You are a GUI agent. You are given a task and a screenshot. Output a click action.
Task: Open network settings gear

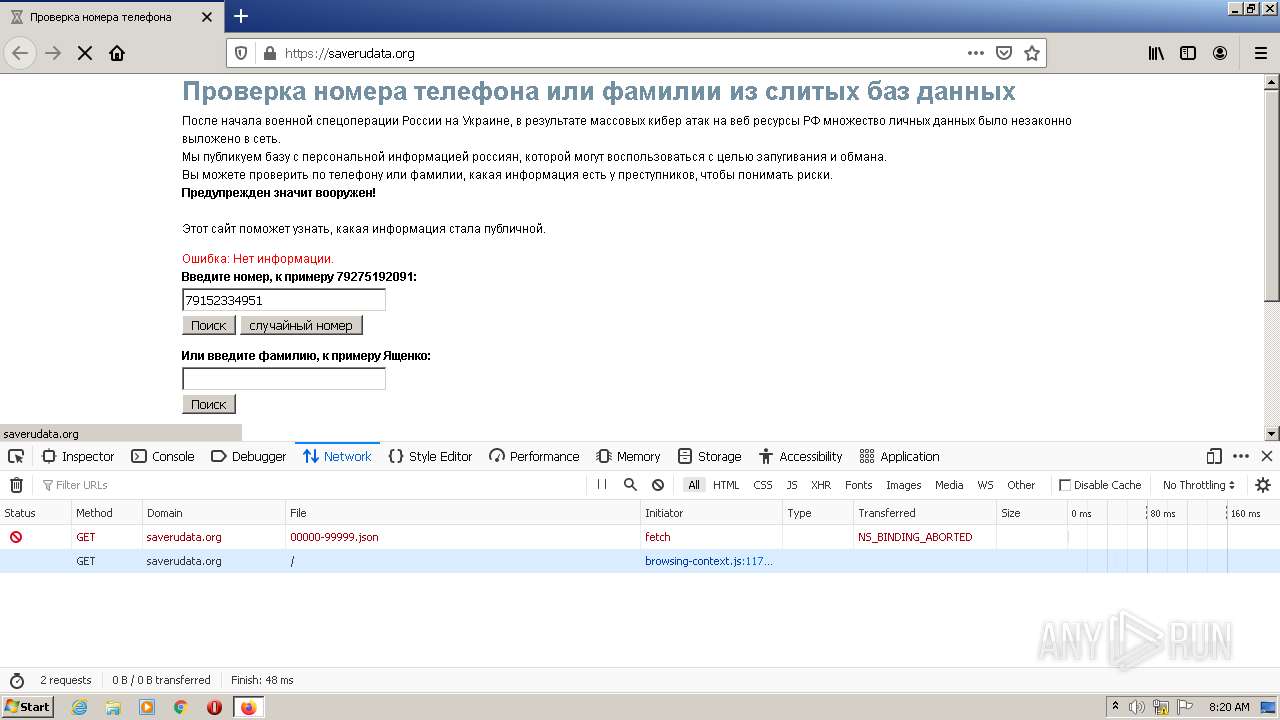point(1263,485)
